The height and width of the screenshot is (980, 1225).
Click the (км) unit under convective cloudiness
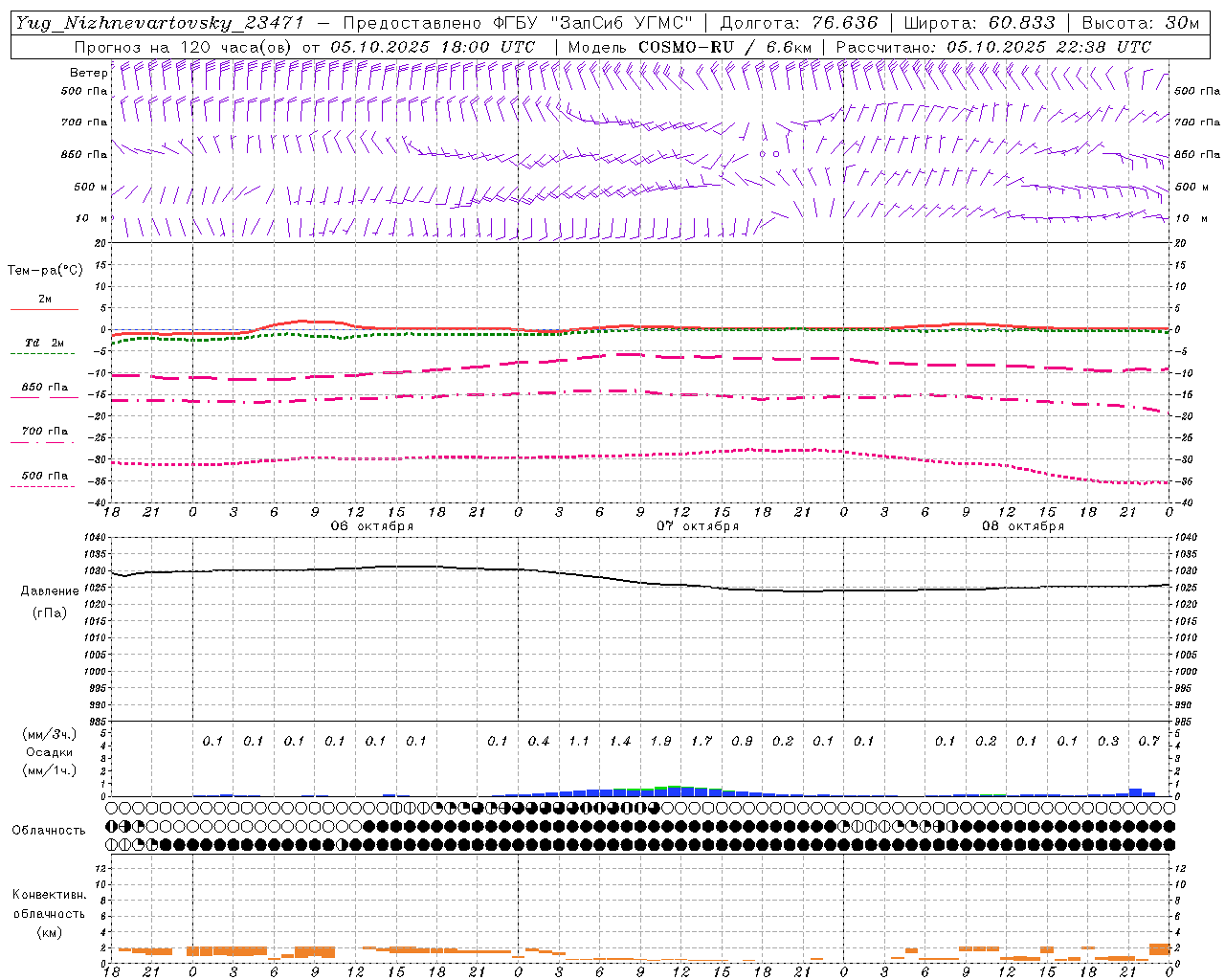pyautogui.click(x=49, y=932)
